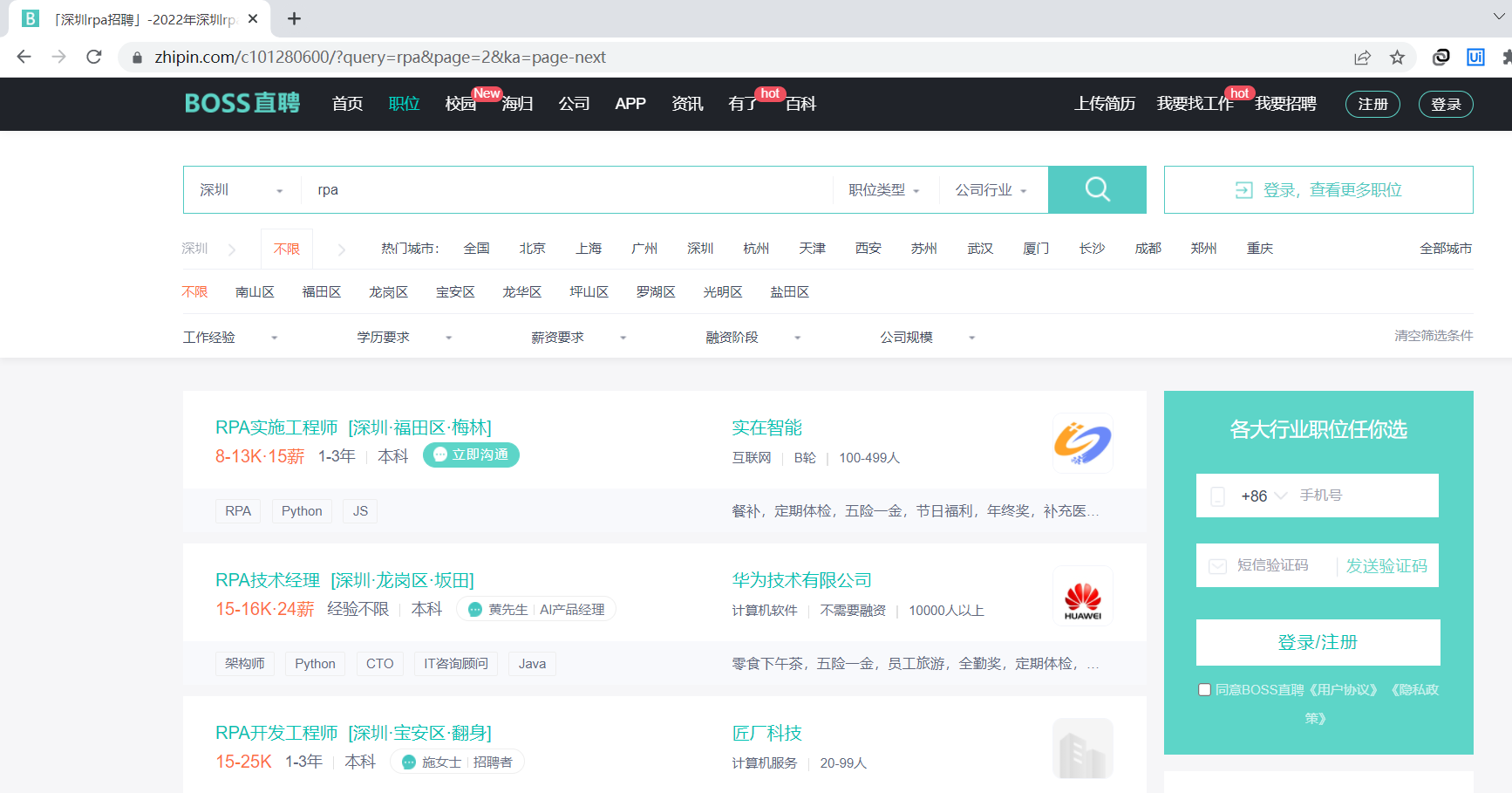Click the rpa search keyword input
This screenshot has width=1512, height=793.
click(x=567, y=190)
